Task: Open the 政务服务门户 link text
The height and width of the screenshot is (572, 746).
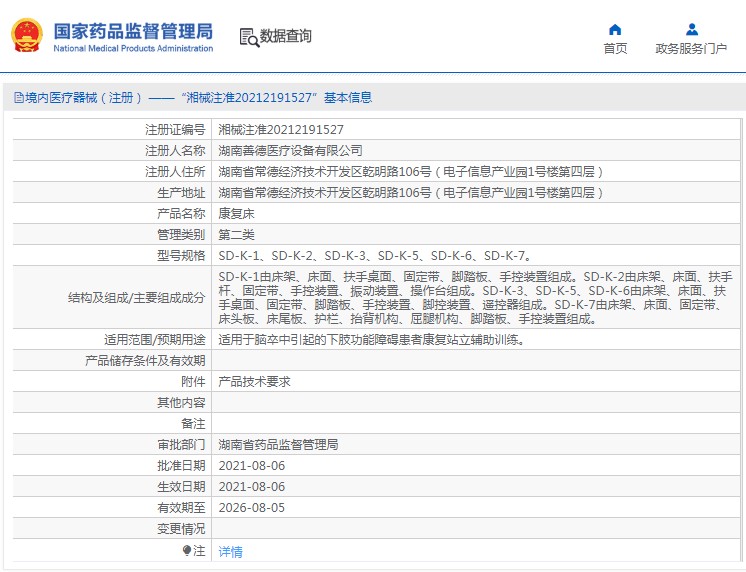Action: 691,49
